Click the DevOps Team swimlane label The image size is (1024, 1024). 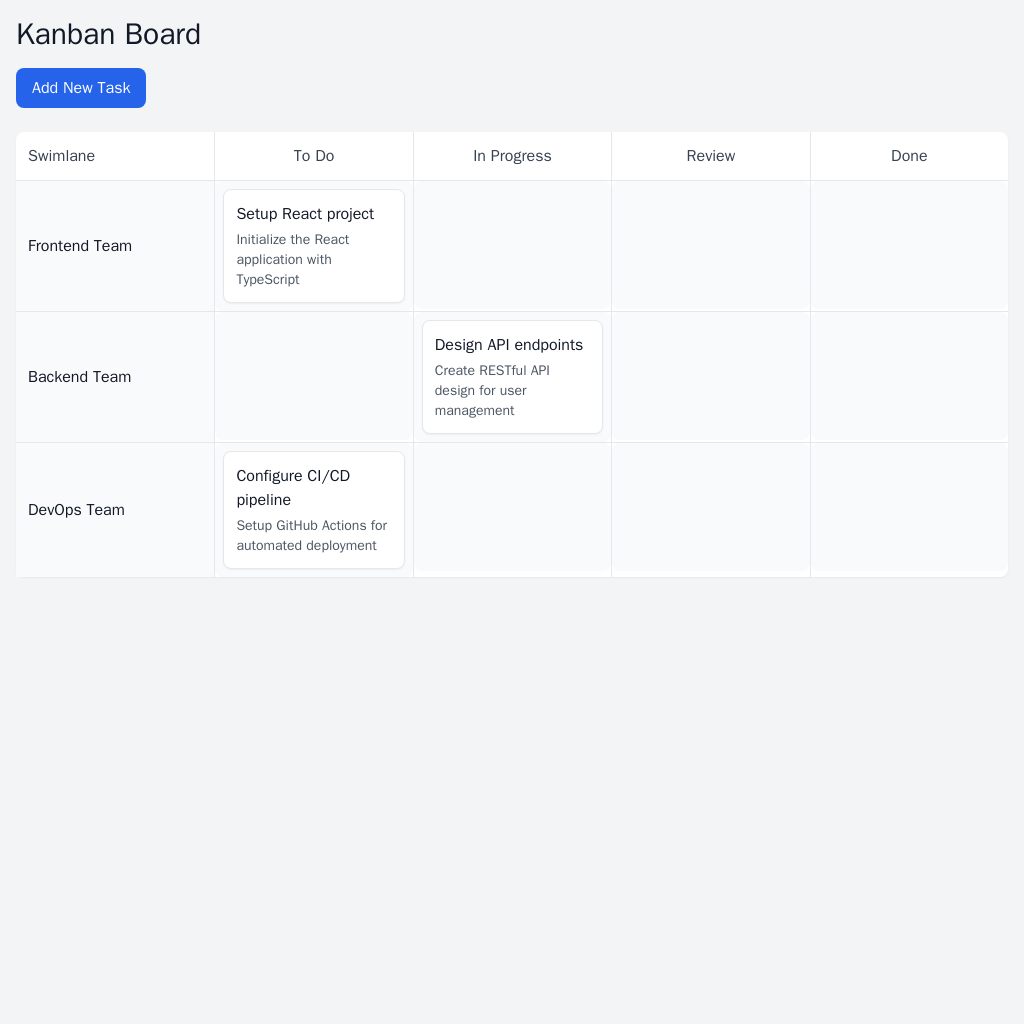point(77,510)
